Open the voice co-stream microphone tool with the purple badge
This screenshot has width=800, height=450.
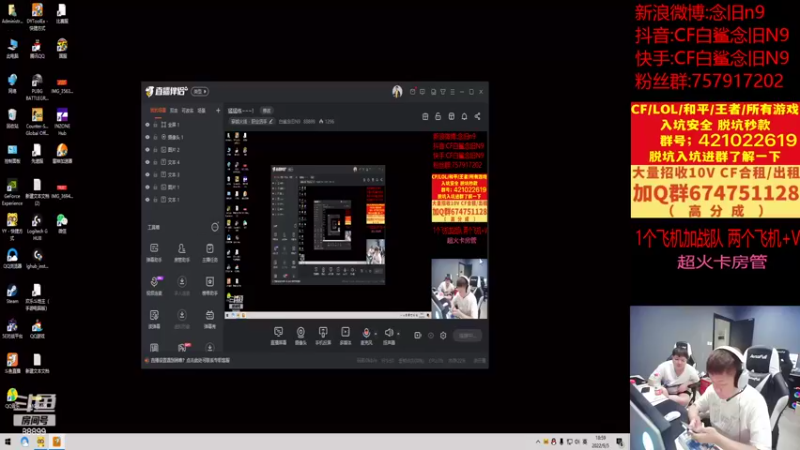(154, 285)
